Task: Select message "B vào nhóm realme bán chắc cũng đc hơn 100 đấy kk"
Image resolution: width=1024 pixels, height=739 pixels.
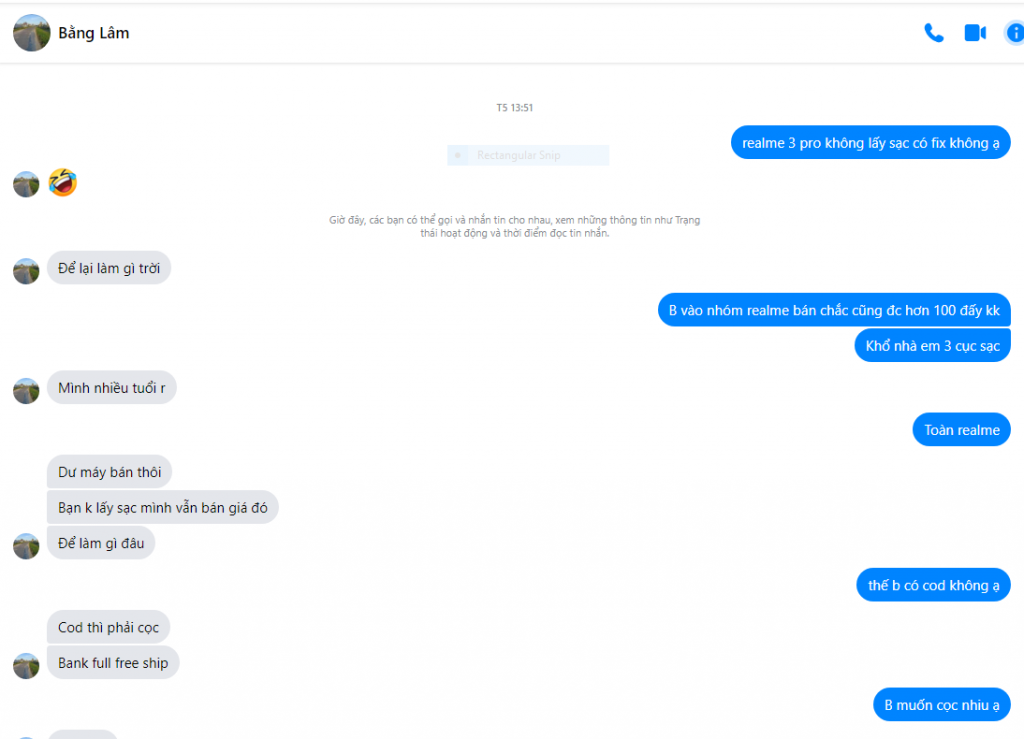Action: tap(834, 310)
